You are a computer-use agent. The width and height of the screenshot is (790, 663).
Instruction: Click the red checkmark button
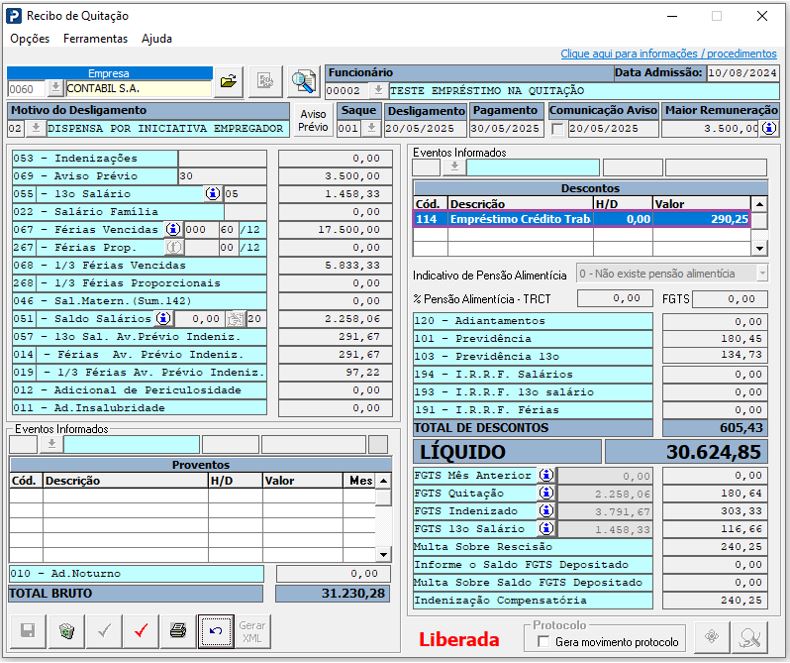pos(141,631)
